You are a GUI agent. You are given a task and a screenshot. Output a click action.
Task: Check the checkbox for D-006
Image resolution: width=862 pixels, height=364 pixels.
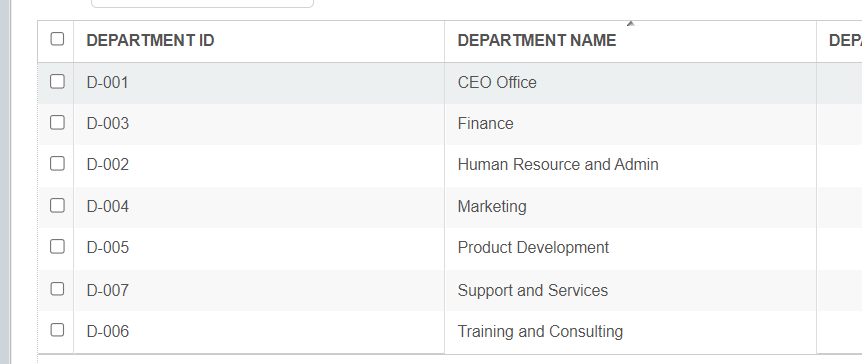pyautogui.click(x=57, y=330)
